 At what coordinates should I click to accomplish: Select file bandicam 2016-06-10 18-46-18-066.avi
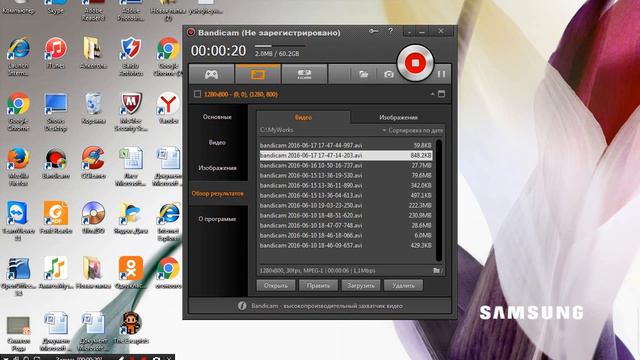(x=346, y=235)
